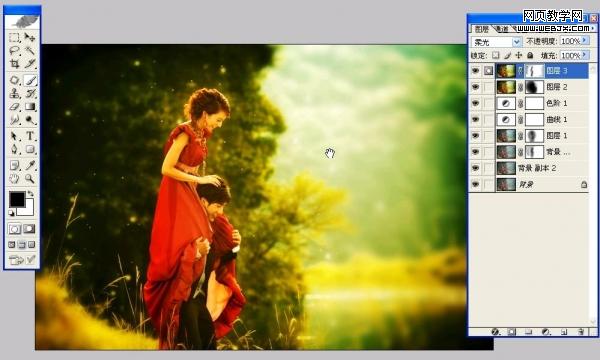Select the 背景 副本 2 layer row
600x360 pixels.
tap(529, 168)
